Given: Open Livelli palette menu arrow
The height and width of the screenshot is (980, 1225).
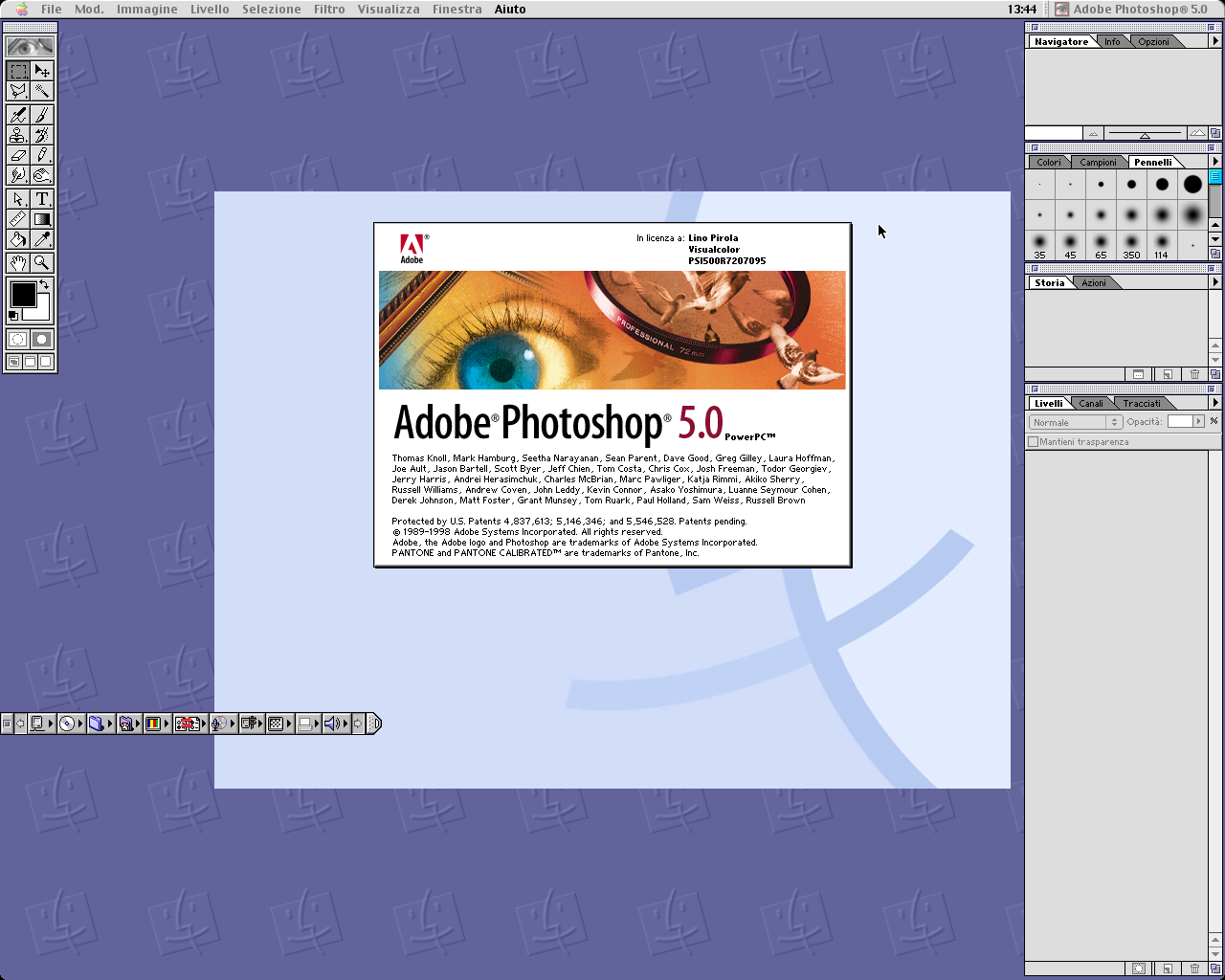Looking at the screenshot, I should coord(1215,403).
